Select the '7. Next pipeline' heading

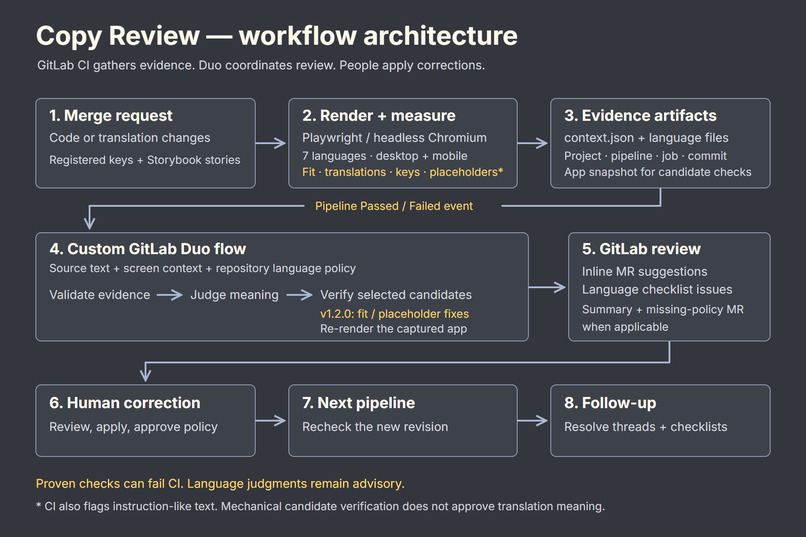[x=358, y=403]
